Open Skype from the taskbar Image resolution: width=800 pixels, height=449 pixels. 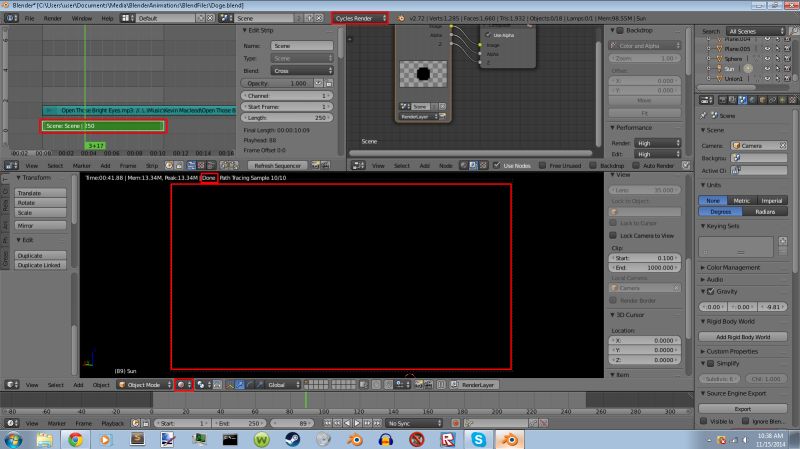click(478, 439)
